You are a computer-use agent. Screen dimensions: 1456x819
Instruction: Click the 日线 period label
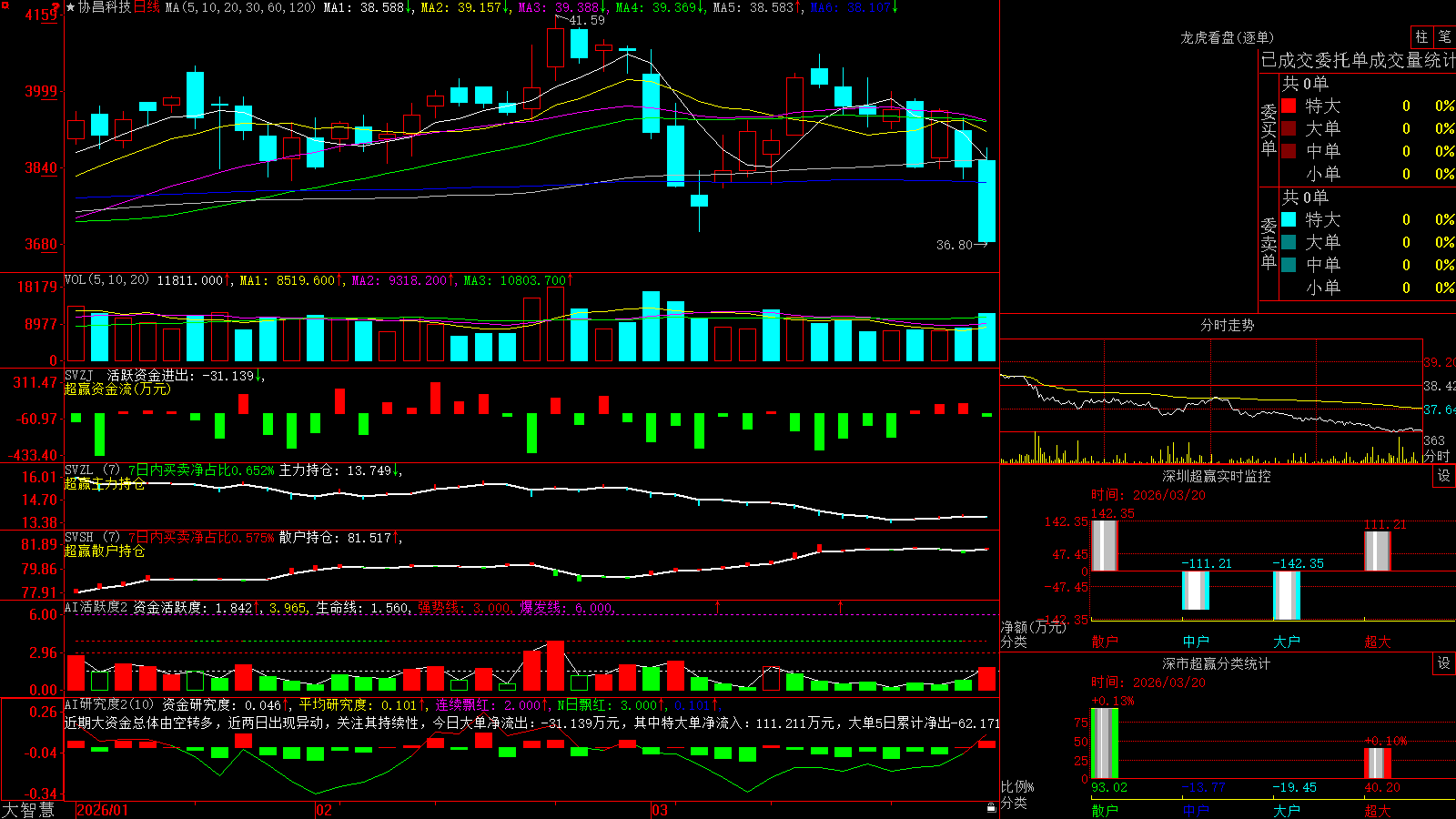[147, 7]
